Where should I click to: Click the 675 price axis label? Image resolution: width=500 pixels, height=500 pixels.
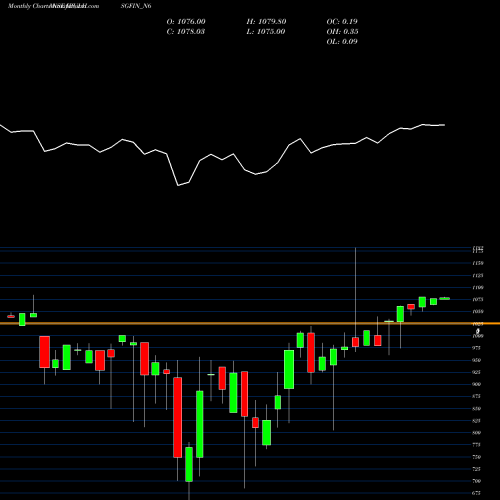click(477, 493)
